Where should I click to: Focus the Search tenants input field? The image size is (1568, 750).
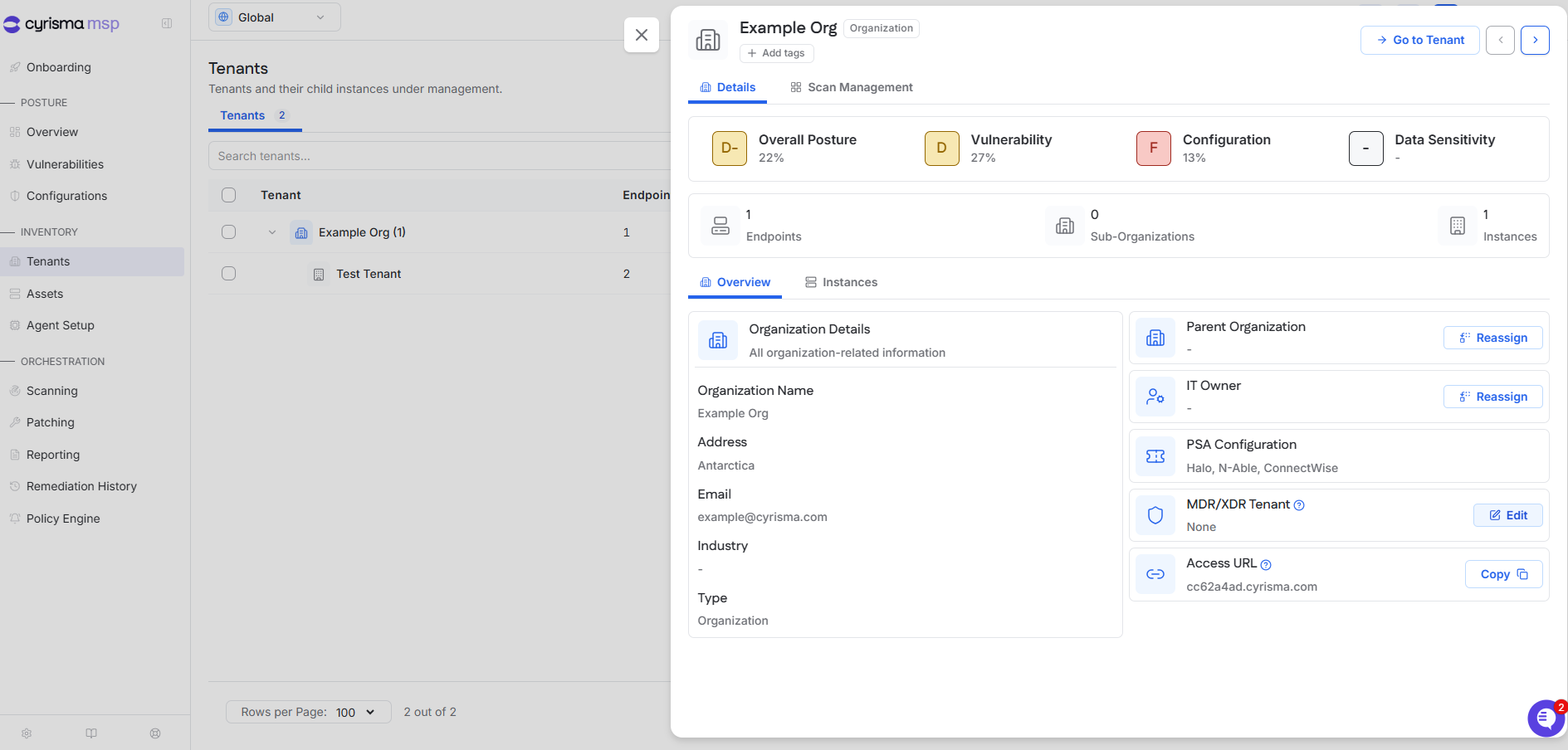[440, 156]
